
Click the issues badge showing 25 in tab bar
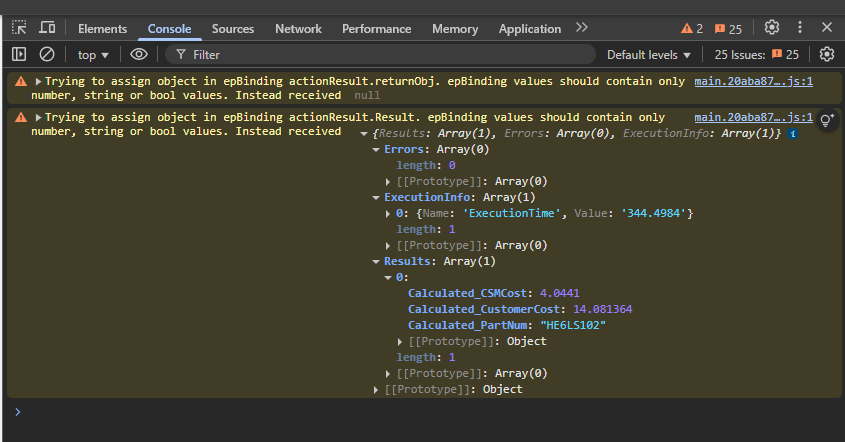tap(728, 29)
